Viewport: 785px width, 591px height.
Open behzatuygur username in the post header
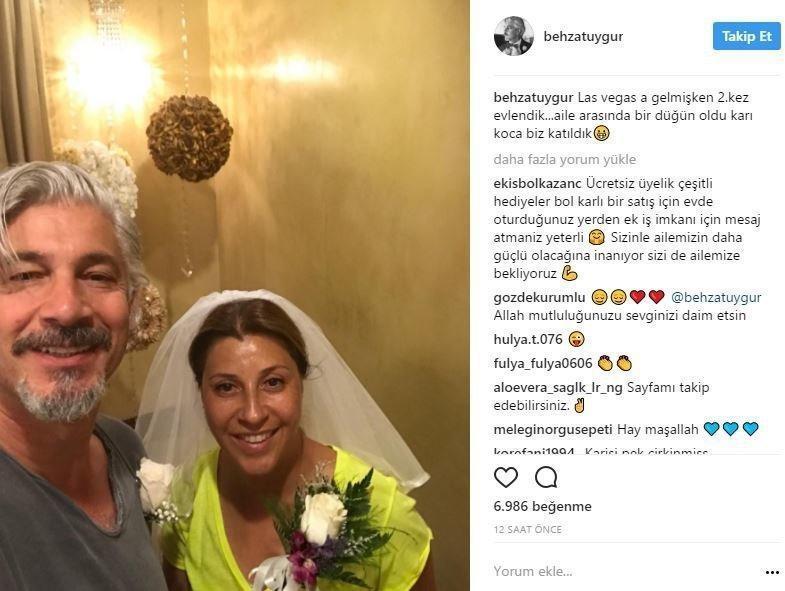[x=583, y=37]
